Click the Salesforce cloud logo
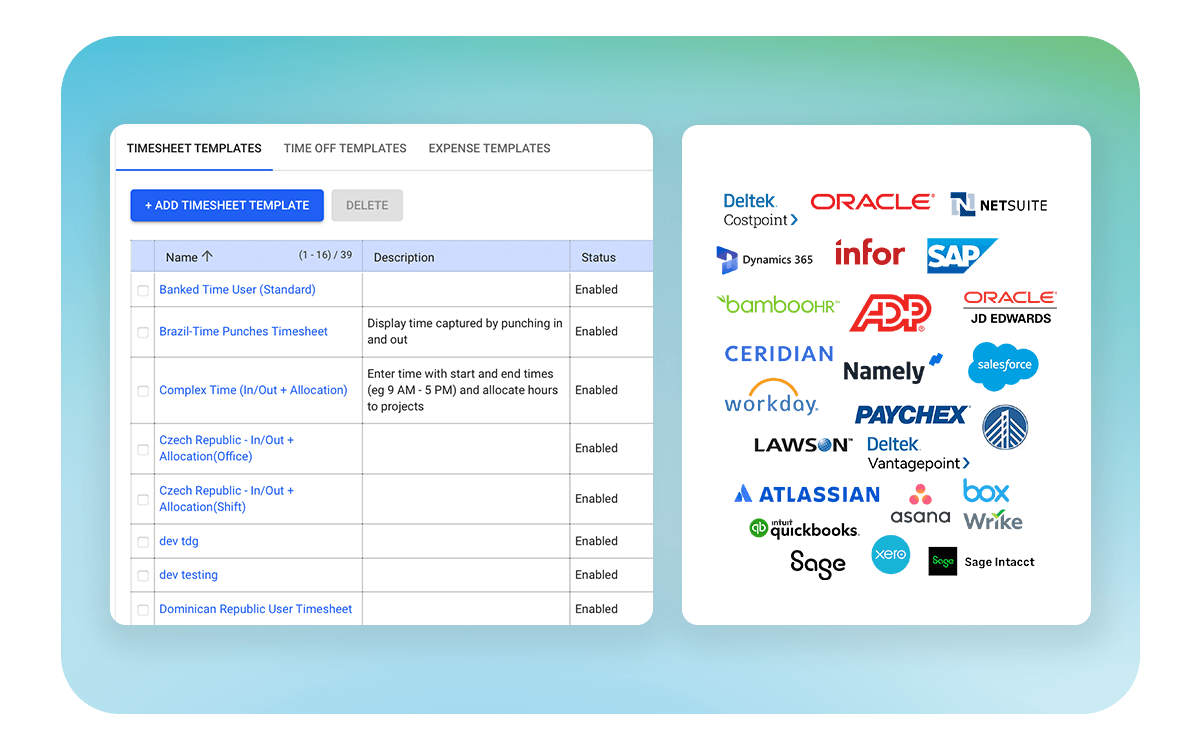Screen dimensions: 1200x750 coord(1003,366)
